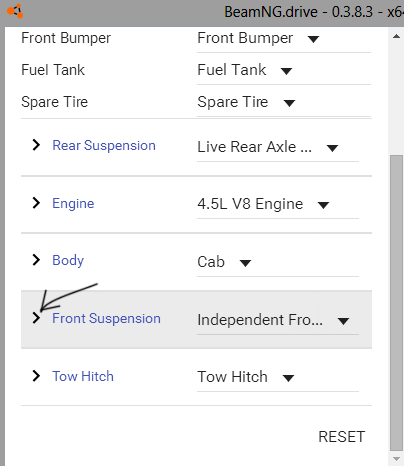This screenshot has height=466, width=404.
Task: Click the RESET button
Action: [x=342, y=437]
